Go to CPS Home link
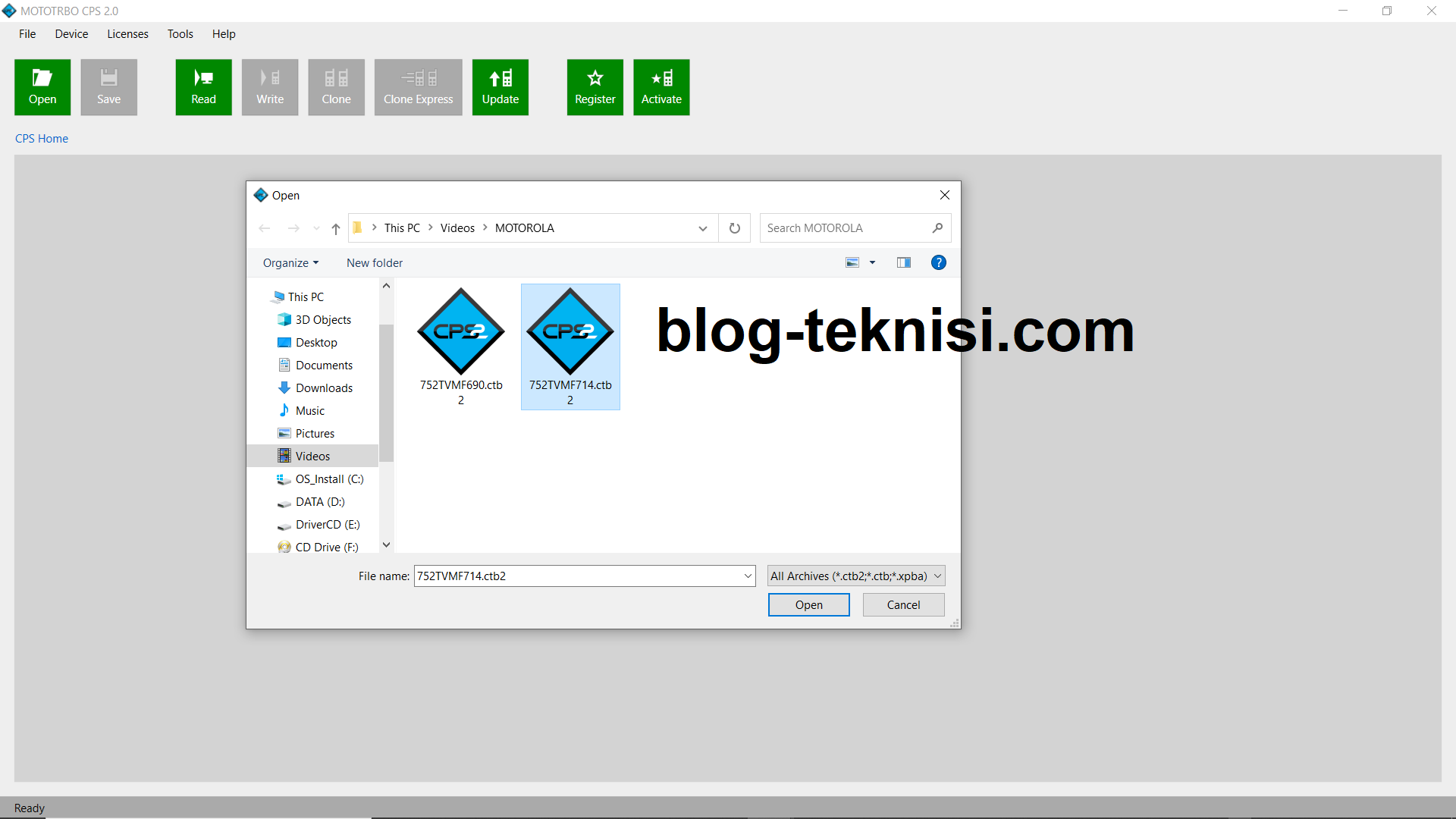Screen dimensions: 1456x819 coord(42,138)
